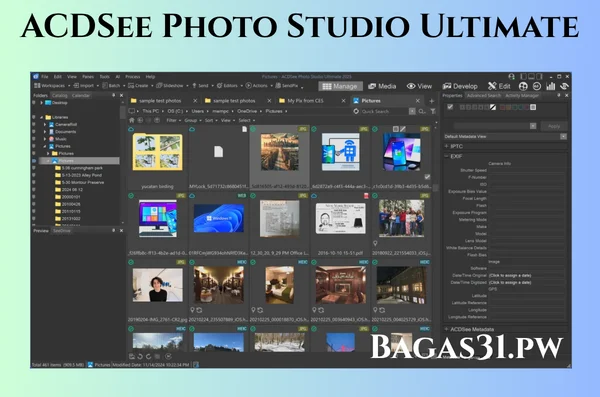Viewport: 600px width, 397px height.
Task: Pin the Properties pane
Action: pyautogui.click(x=558, y=95)
